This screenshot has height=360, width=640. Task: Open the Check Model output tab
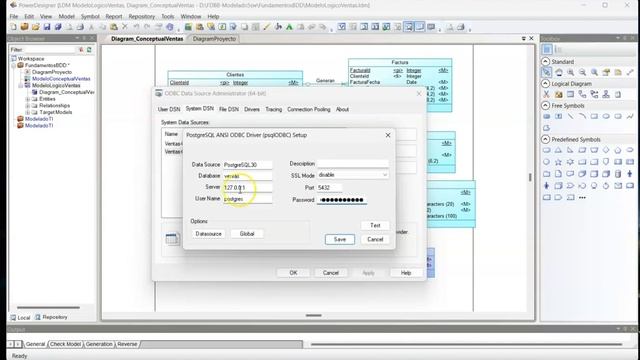65,344
